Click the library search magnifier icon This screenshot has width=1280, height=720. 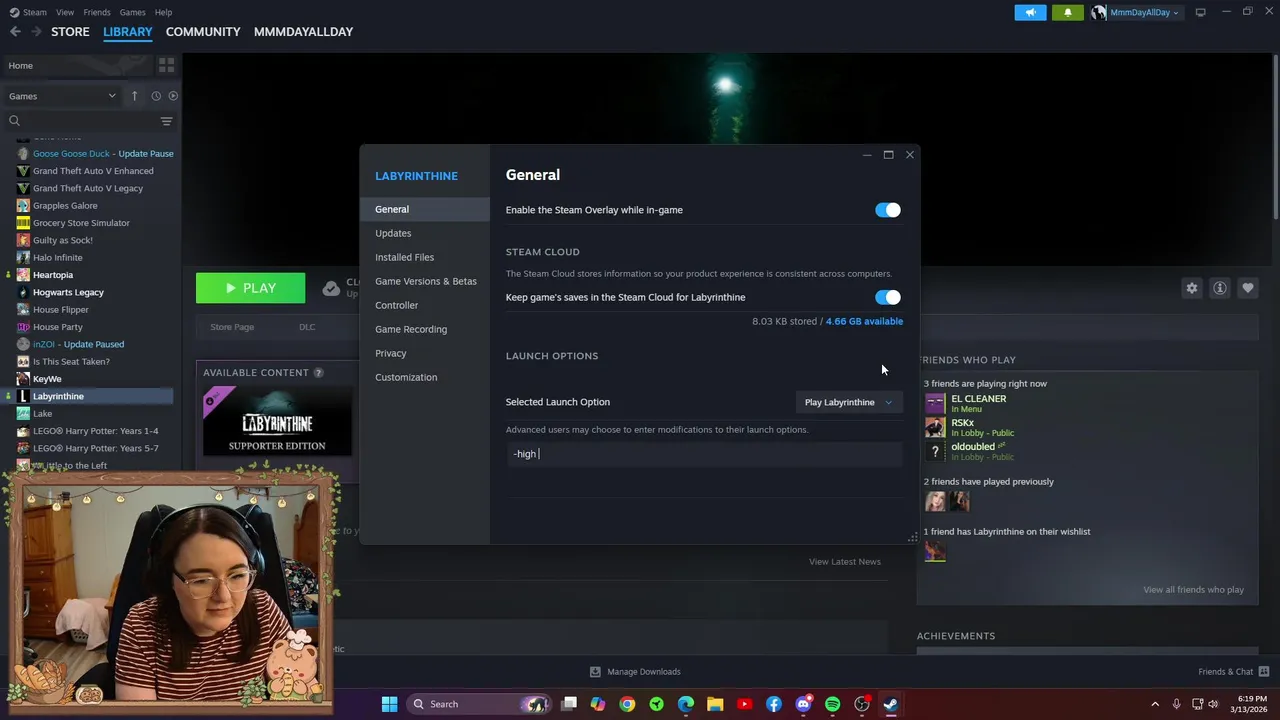pyautogui.click(x=14, y=121)
